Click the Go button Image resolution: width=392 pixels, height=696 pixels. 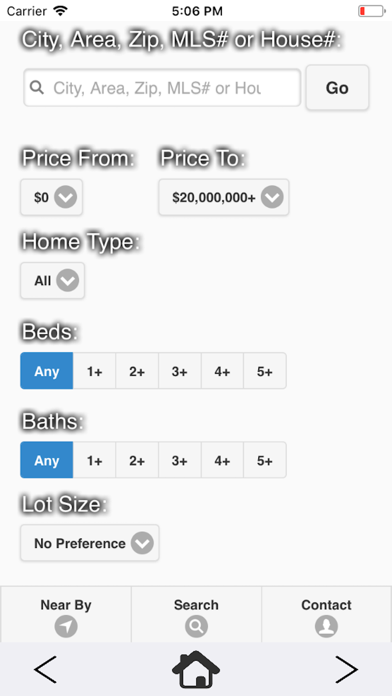(337, 87)
